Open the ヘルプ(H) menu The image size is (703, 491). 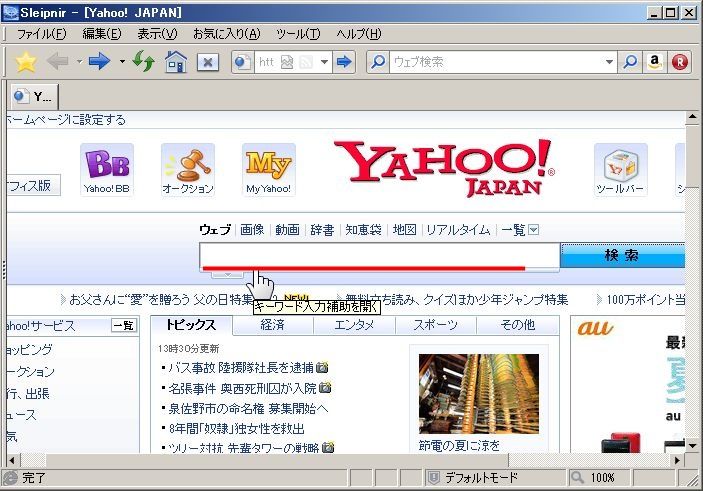click(358, 34)
